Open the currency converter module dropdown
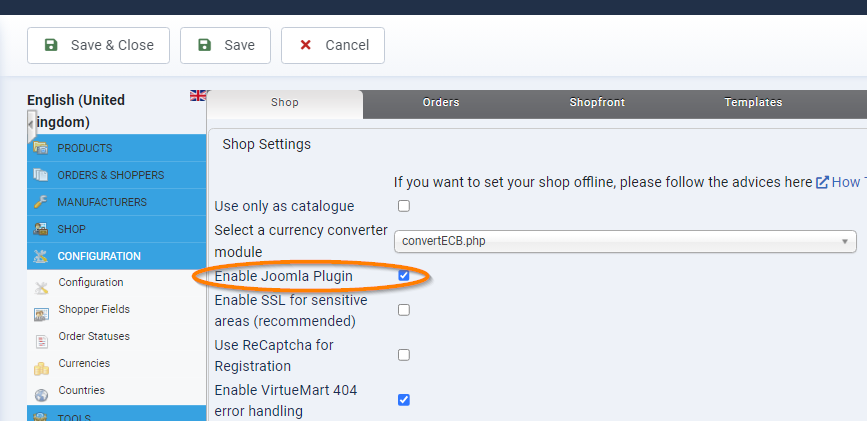 tap(625, 241)
